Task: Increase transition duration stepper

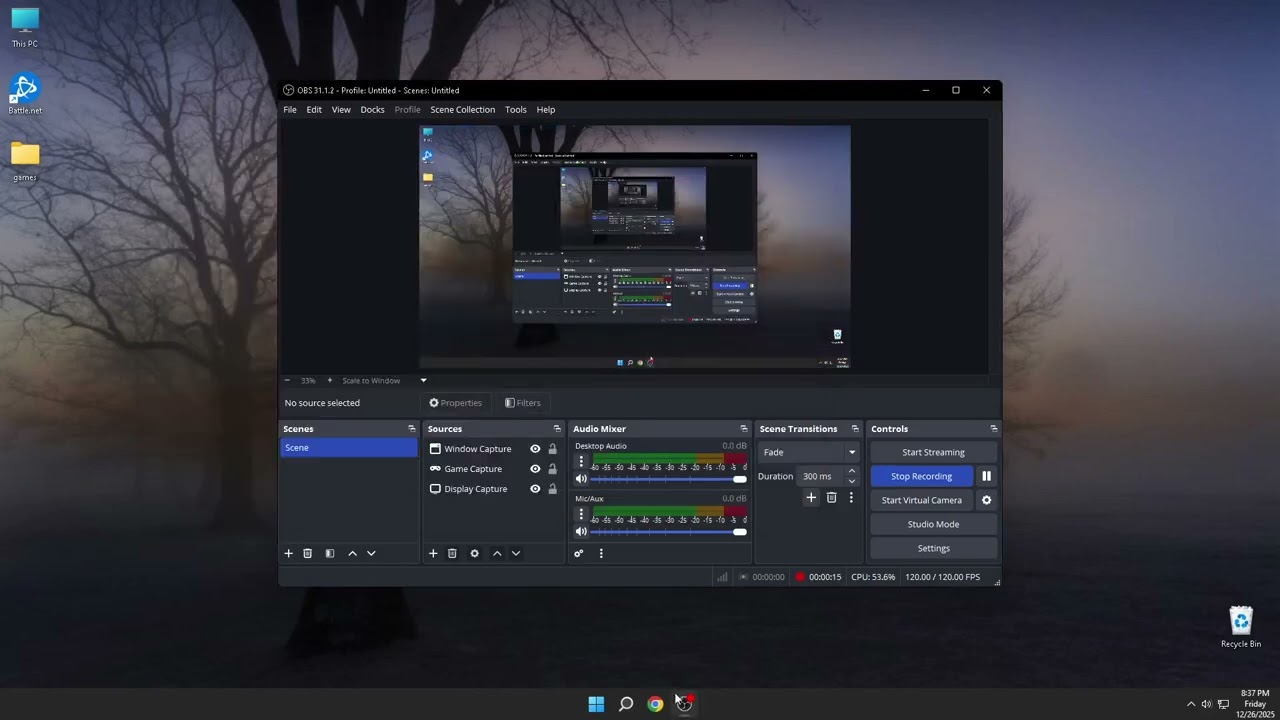Action: [852, 471]
